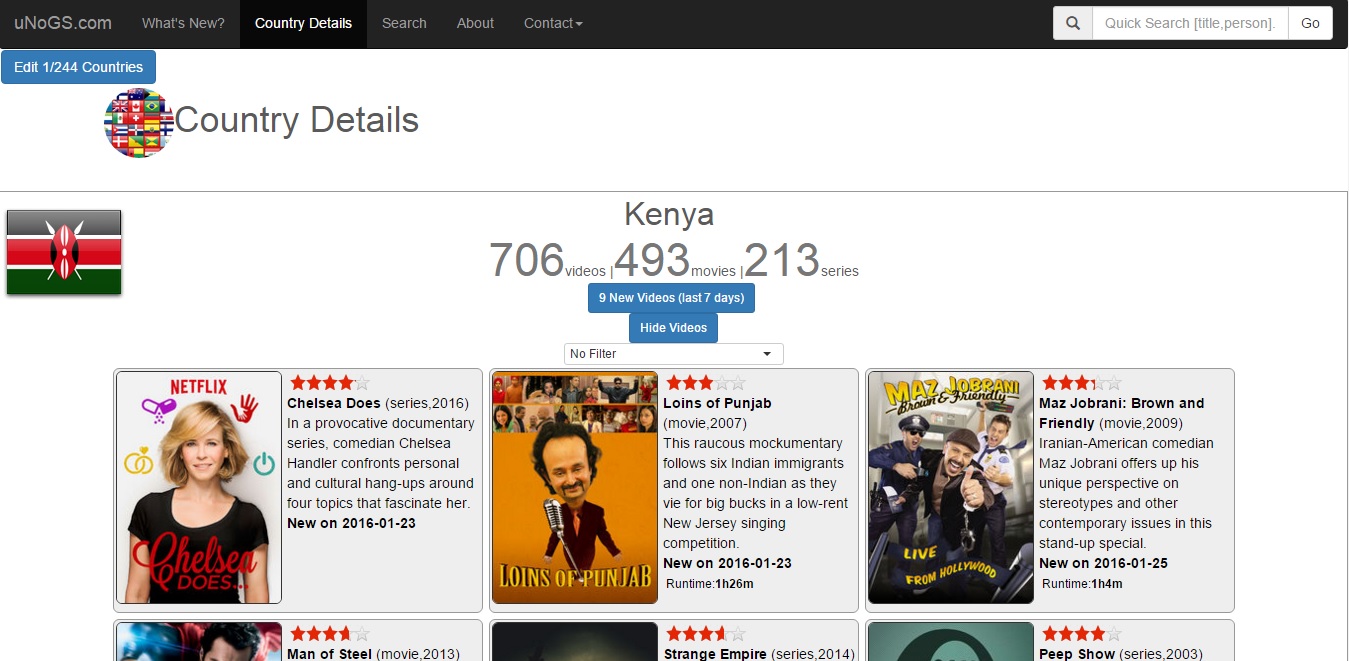Viewport: 1349px width, 661px height.
Task: Click the world flags globe icon
Action: (x=139, y=123)
